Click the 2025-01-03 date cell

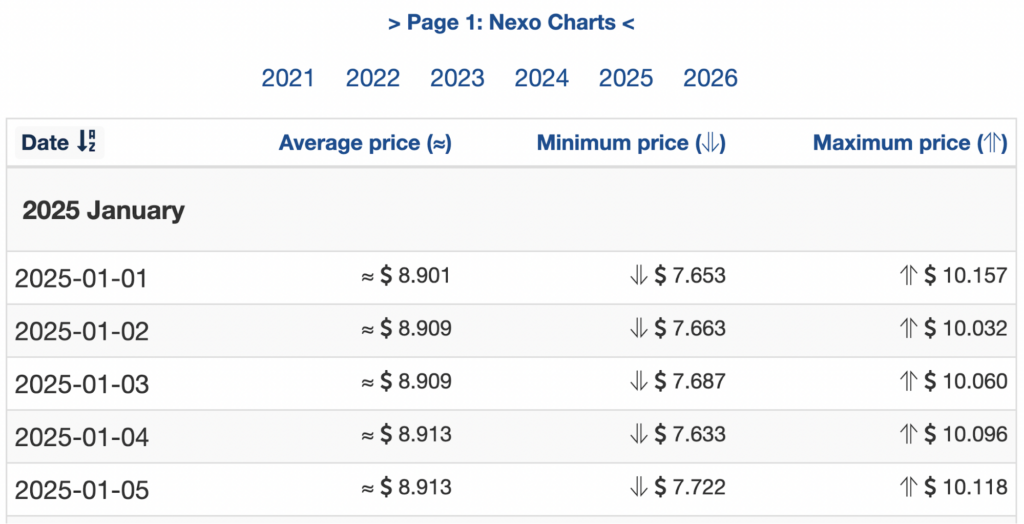pyautogui.click(x=81, y=384)
